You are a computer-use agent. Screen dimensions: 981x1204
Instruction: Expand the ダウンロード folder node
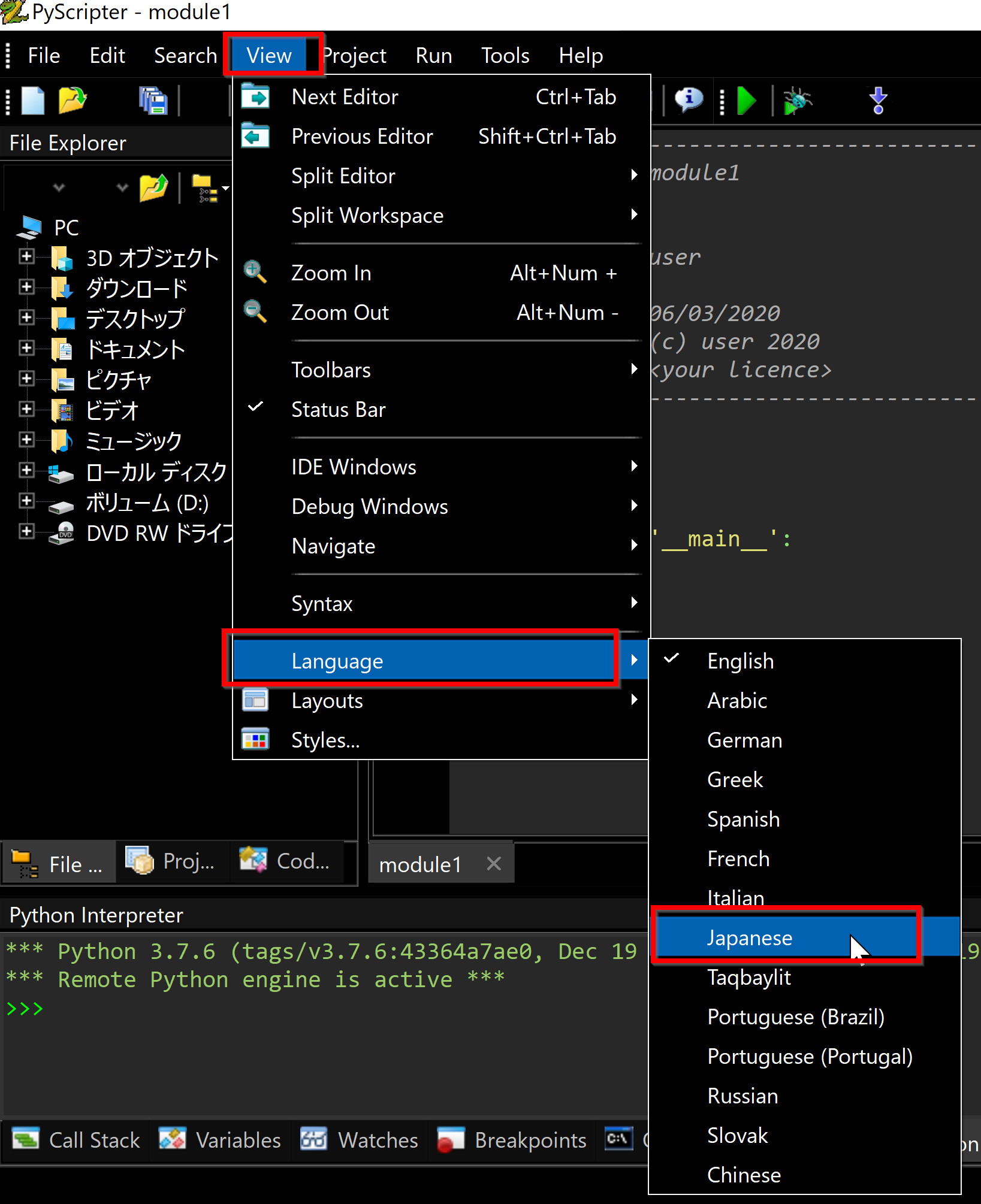click(26, 287)
